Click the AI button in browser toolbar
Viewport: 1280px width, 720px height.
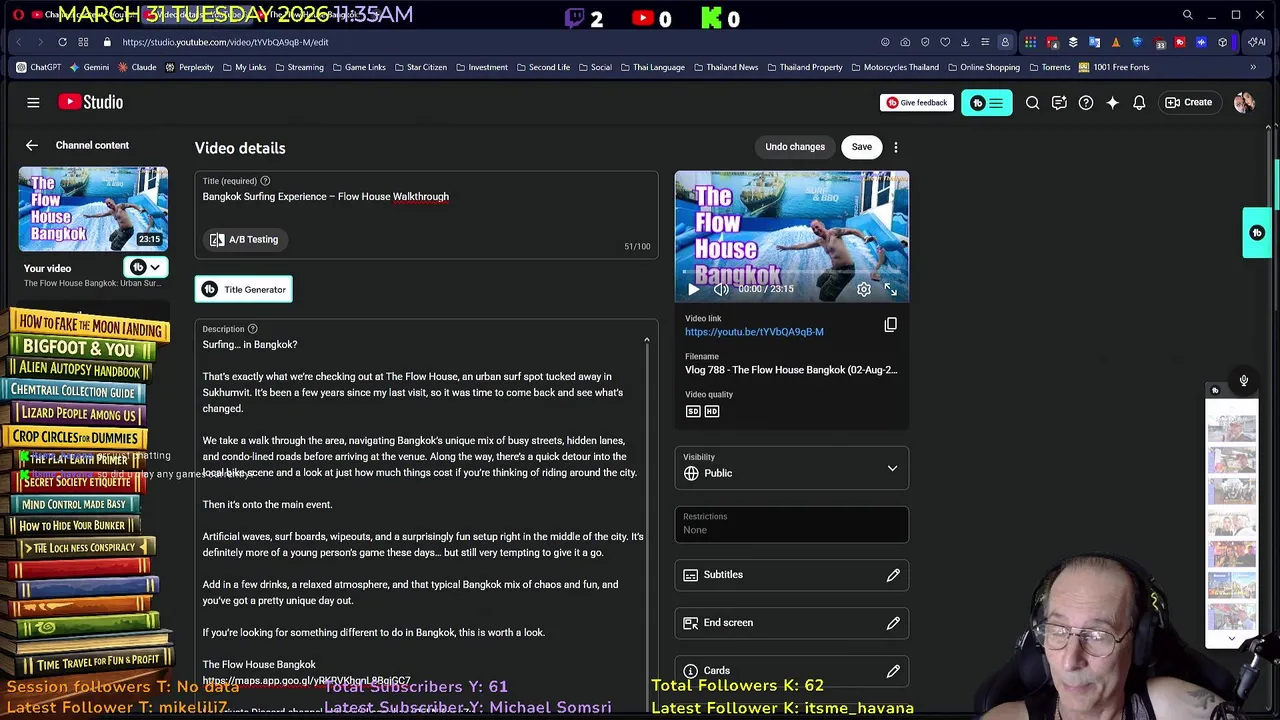click(x=1257, y=42)
